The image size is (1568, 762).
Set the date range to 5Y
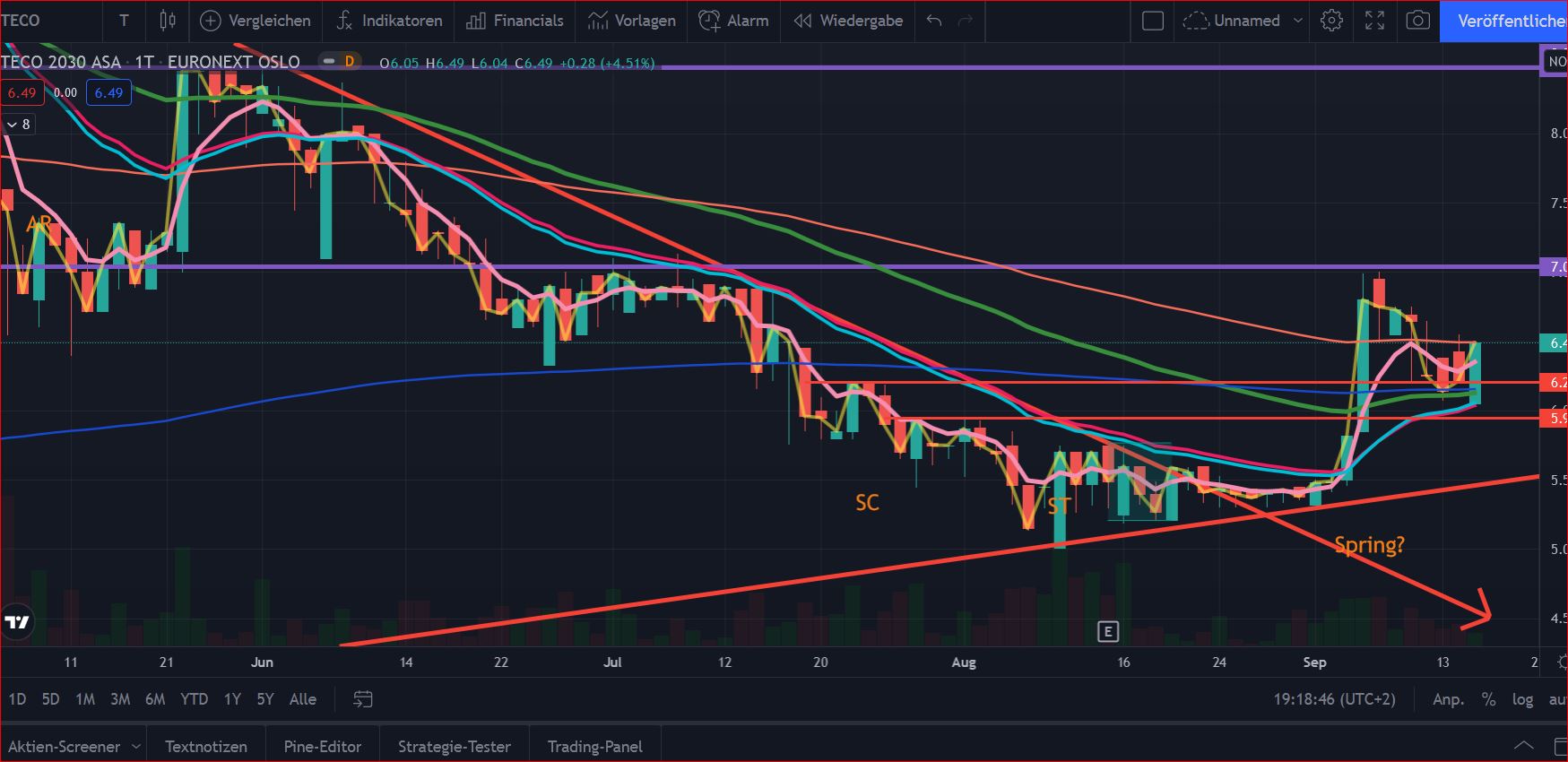[x=265, y=699]
